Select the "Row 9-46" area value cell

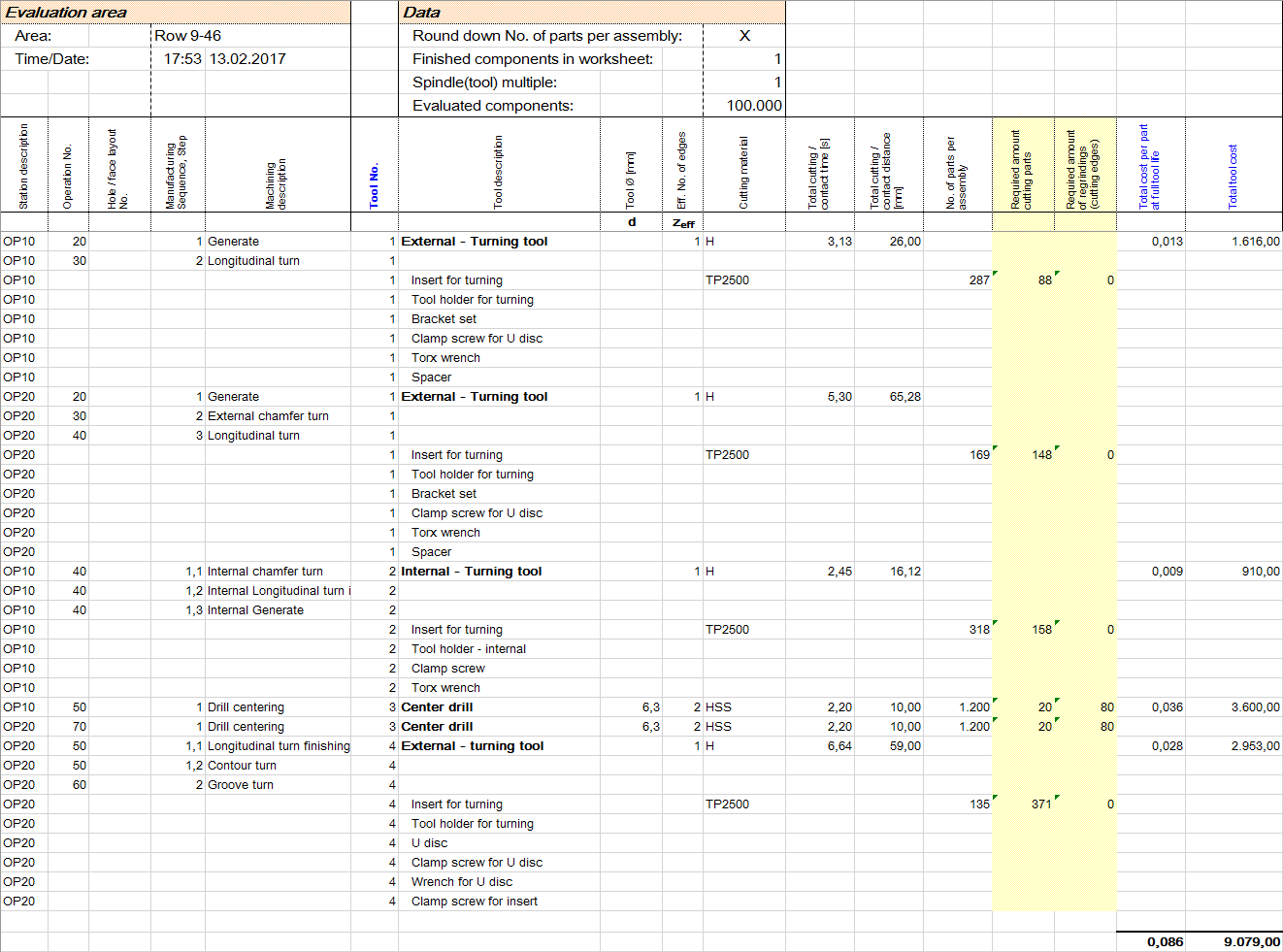point(188,36)
